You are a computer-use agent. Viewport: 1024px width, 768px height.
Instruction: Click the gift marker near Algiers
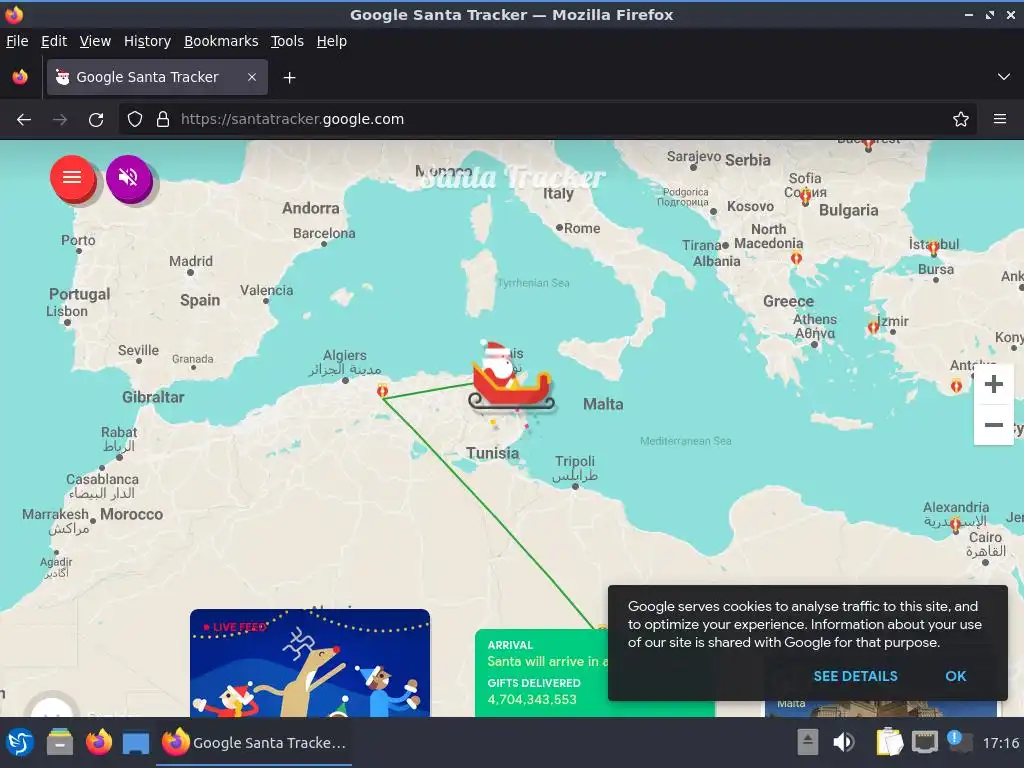[383, 391]
